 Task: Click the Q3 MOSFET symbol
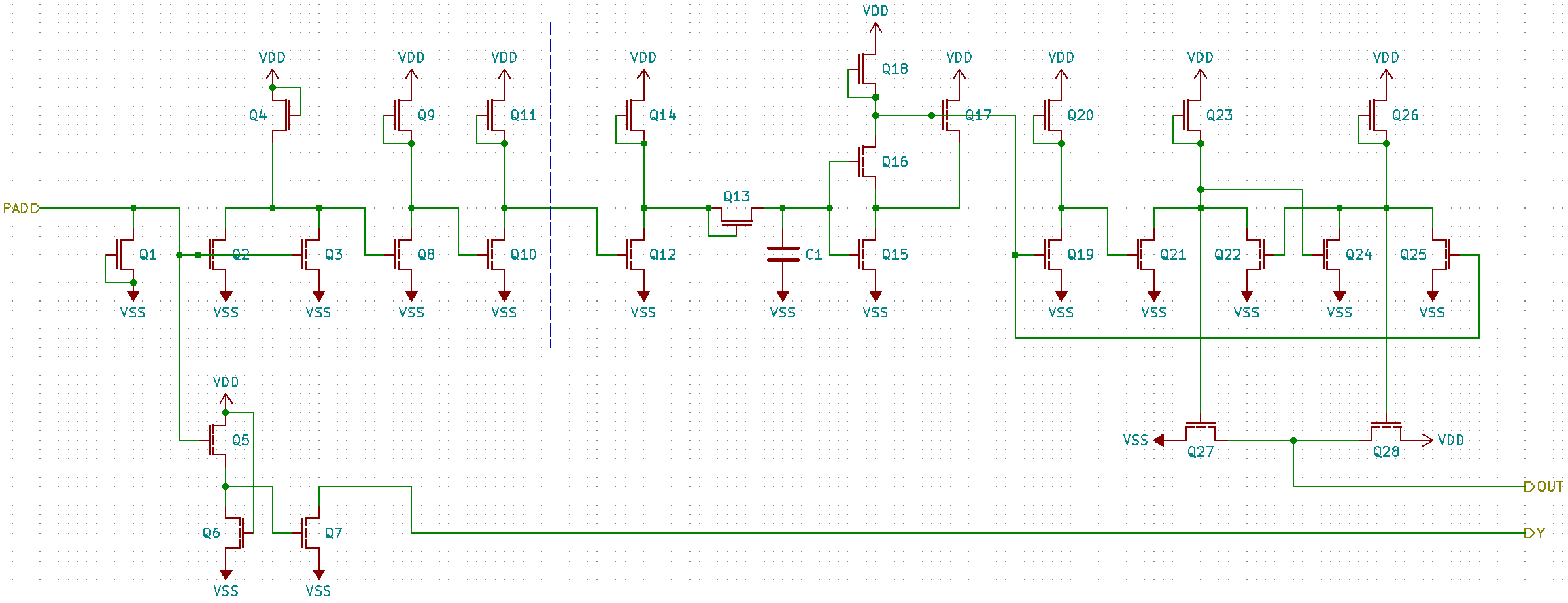coord(311,255)
